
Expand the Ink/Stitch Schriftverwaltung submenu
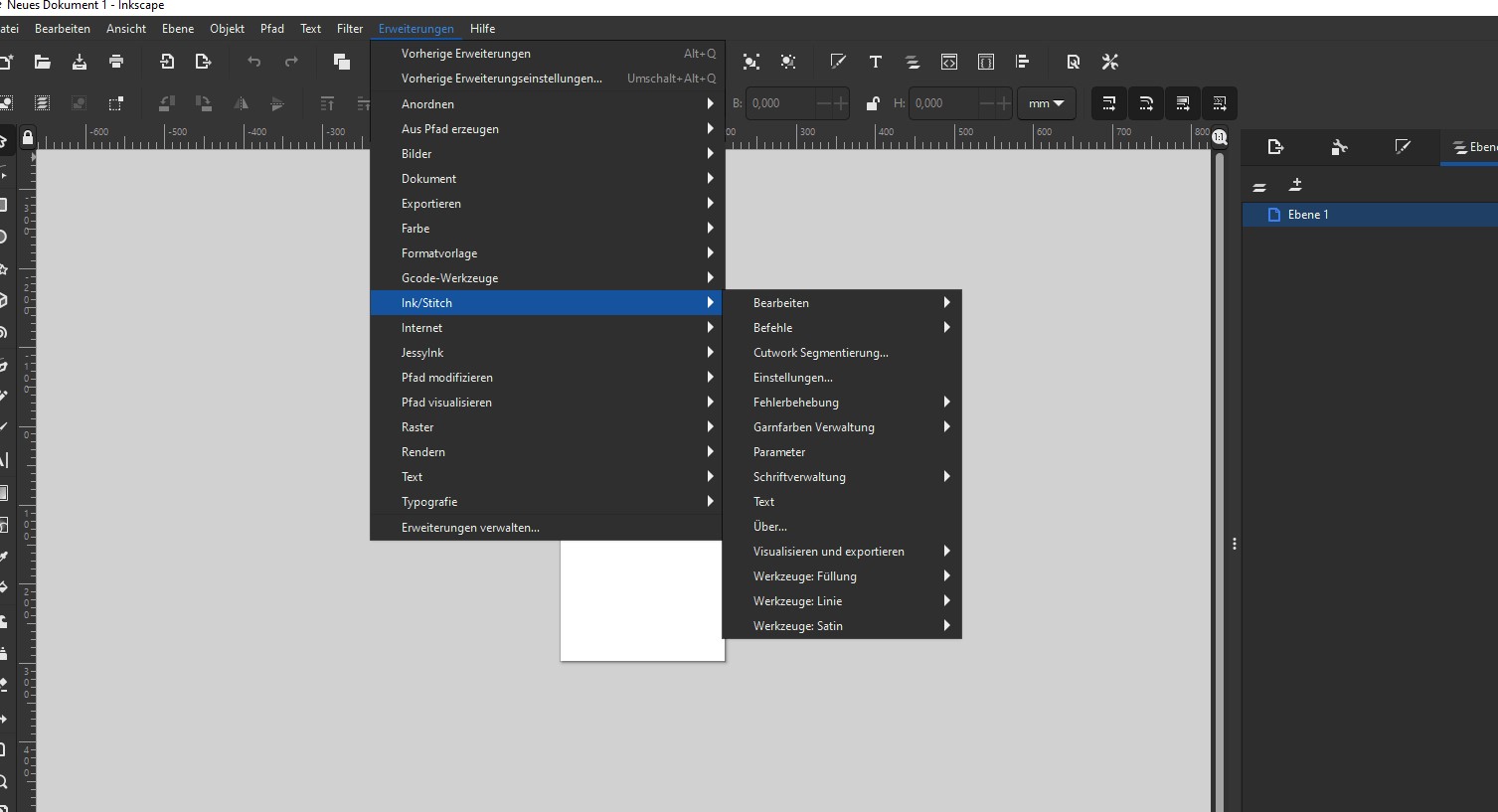click(799, 476)
